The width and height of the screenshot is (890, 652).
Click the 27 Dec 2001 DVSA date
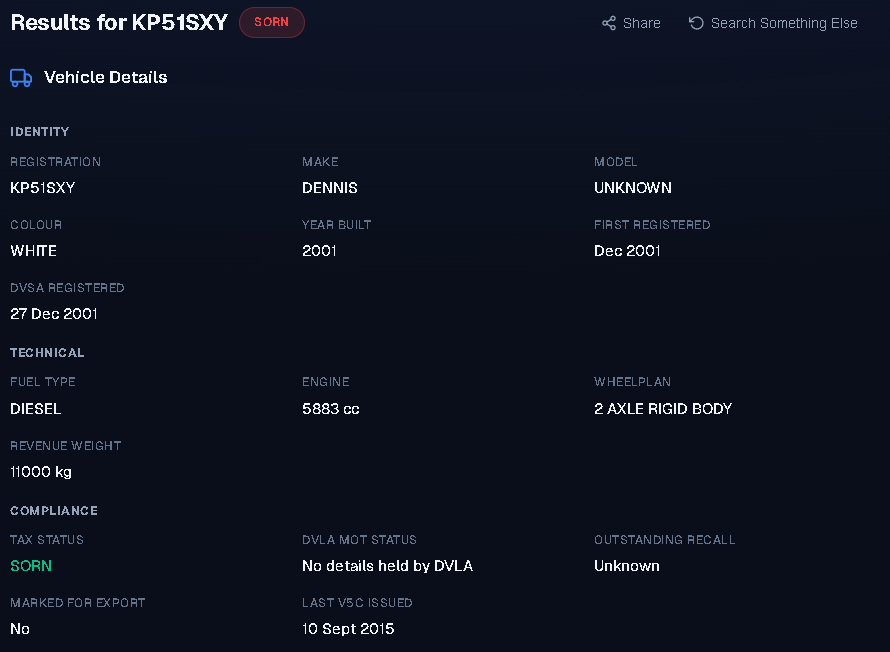click(54, 314)
